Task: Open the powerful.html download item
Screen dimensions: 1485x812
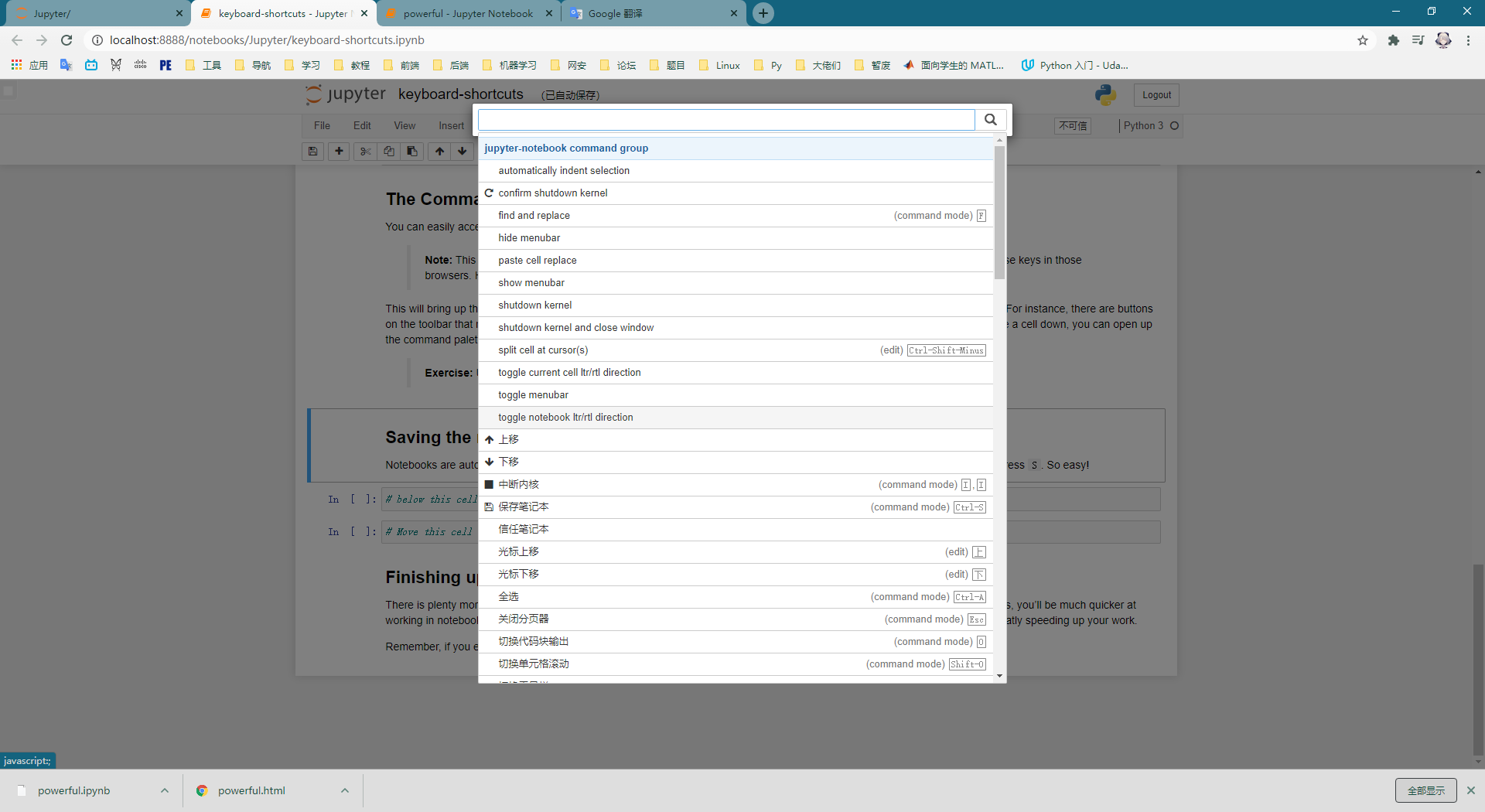Action: 251,790
